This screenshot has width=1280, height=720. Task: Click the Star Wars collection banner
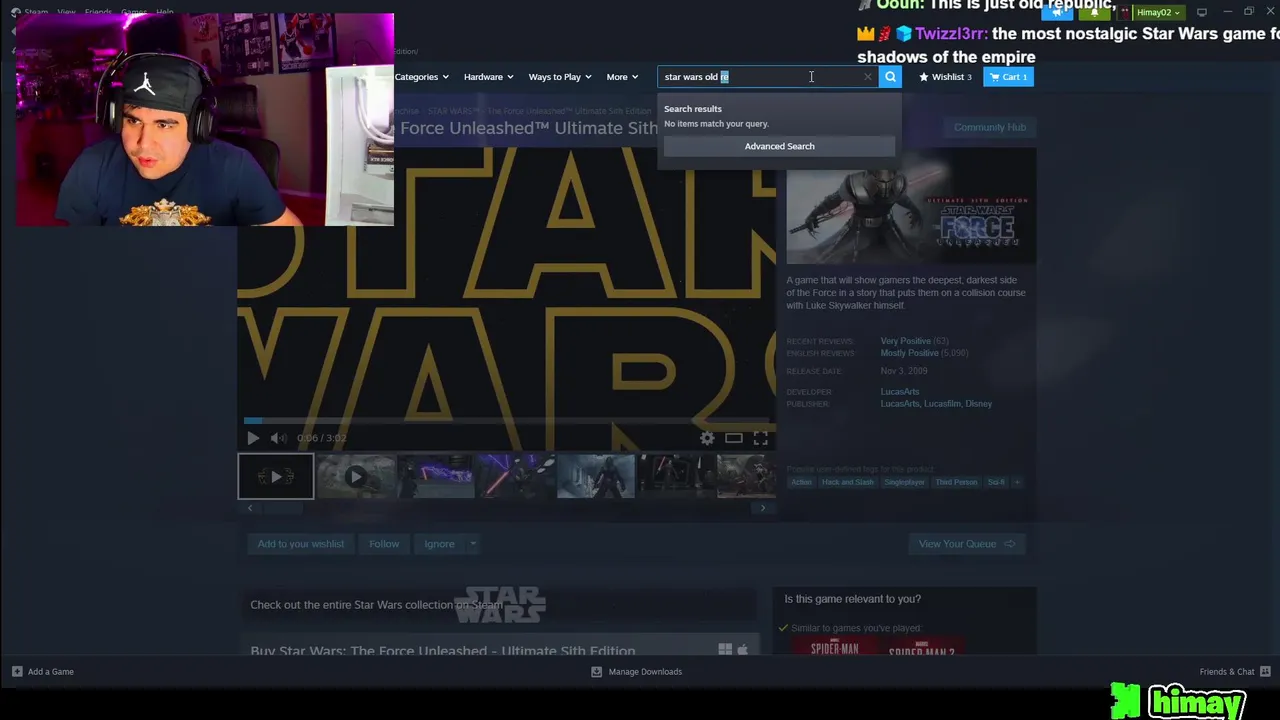click(498, 605)
